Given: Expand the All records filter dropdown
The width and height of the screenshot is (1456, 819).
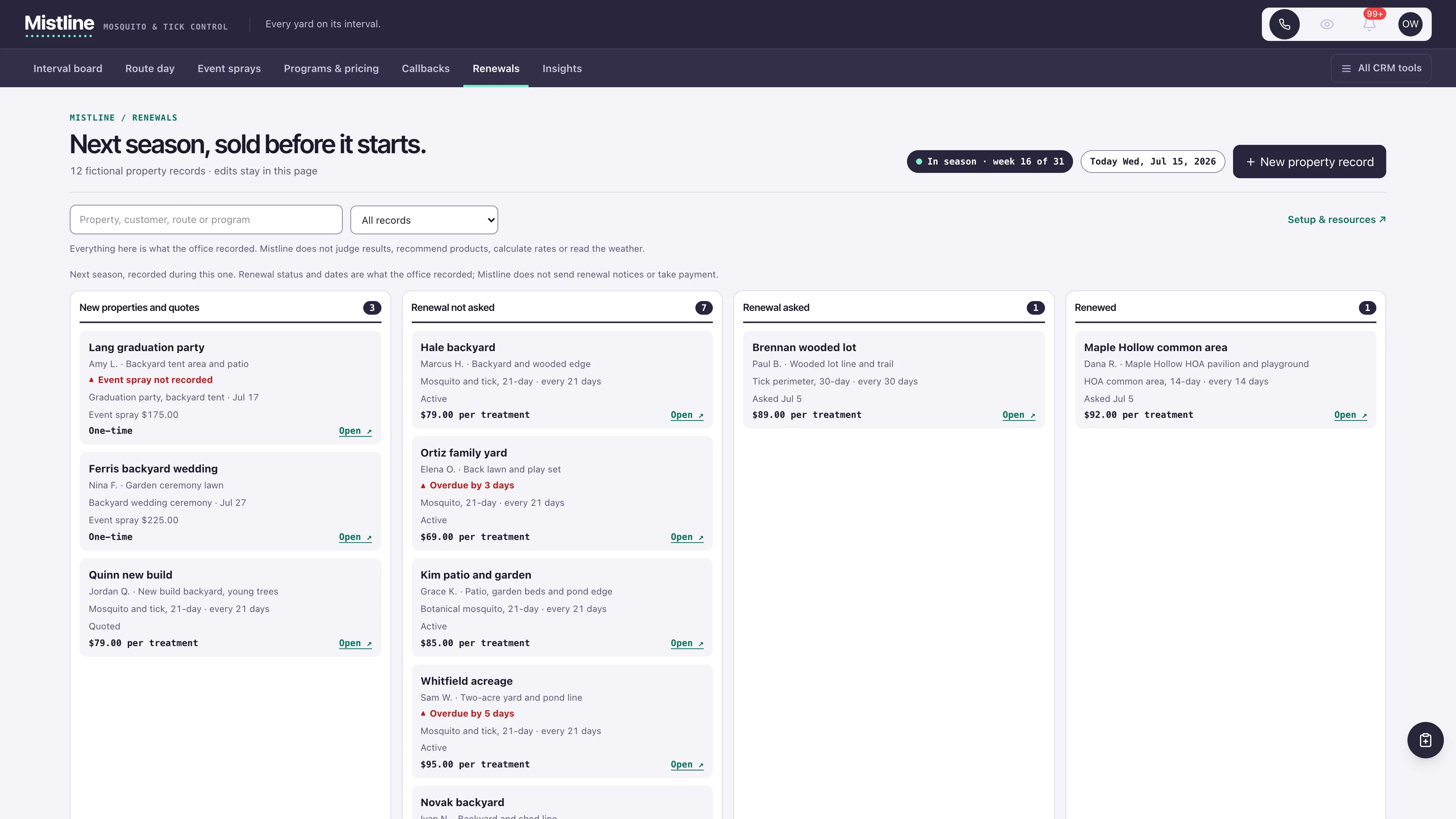Looking at the screenshot, I should click(424, 220).
